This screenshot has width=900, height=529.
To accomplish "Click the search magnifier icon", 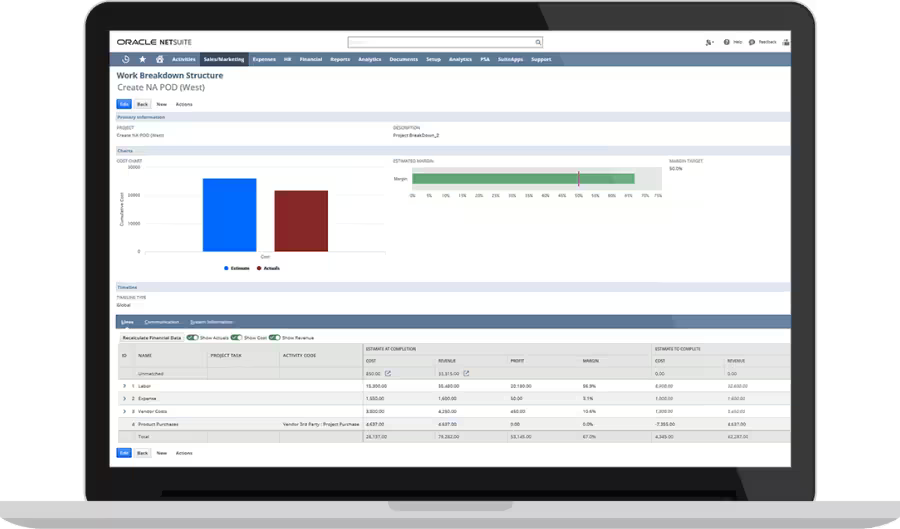I will pyautogui.click(x=538, y=43).
